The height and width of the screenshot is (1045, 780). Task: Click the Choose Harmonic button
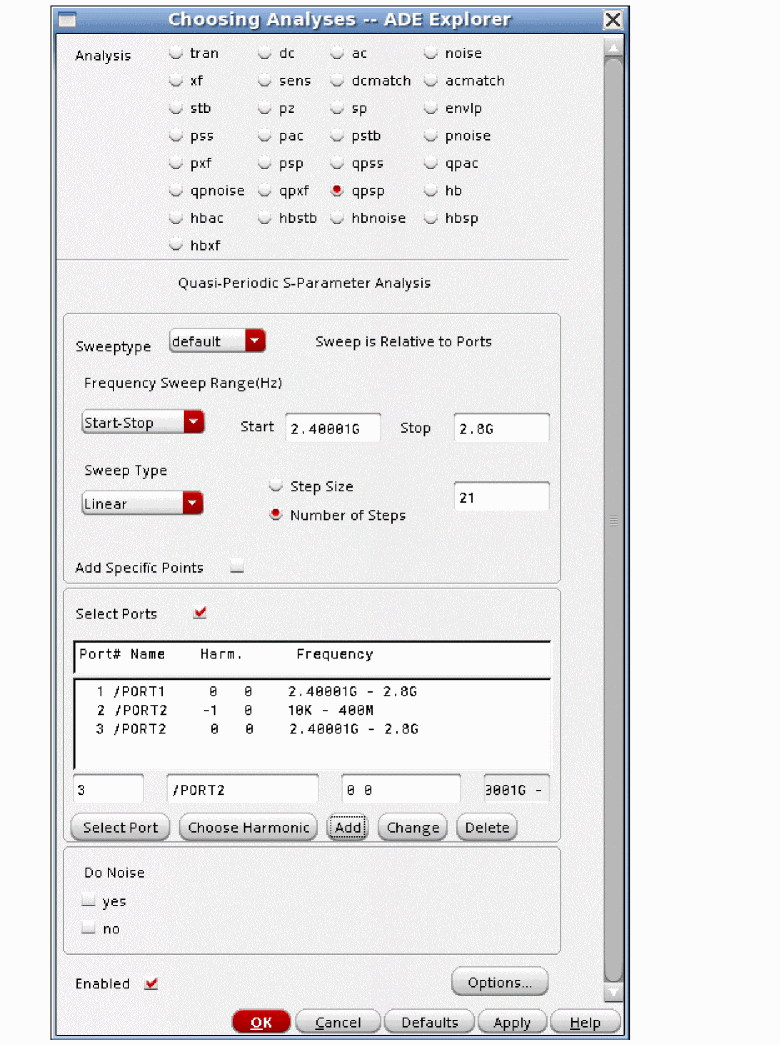[248, 828]
